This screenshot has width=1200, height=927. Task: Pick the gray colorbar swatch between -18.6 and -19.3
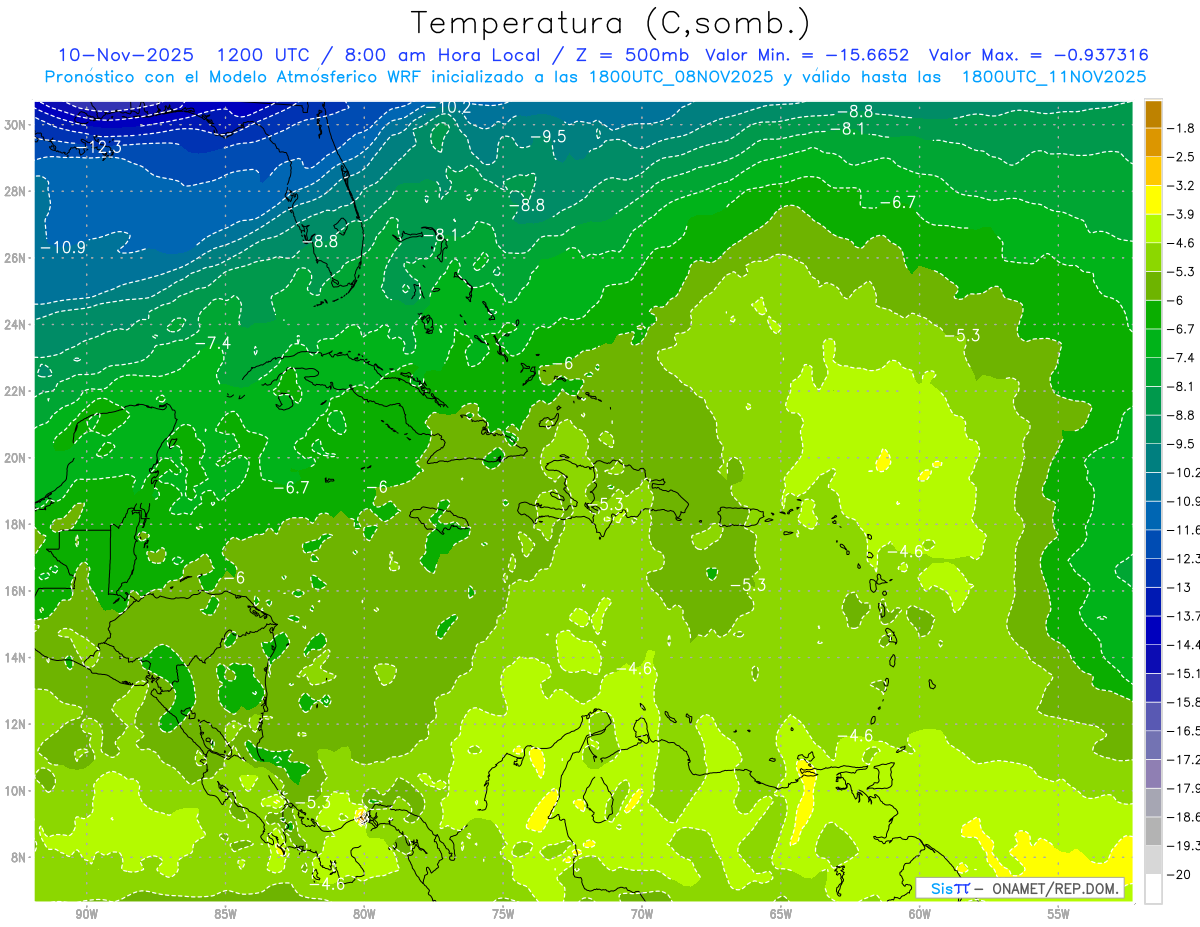[1153, 830]
